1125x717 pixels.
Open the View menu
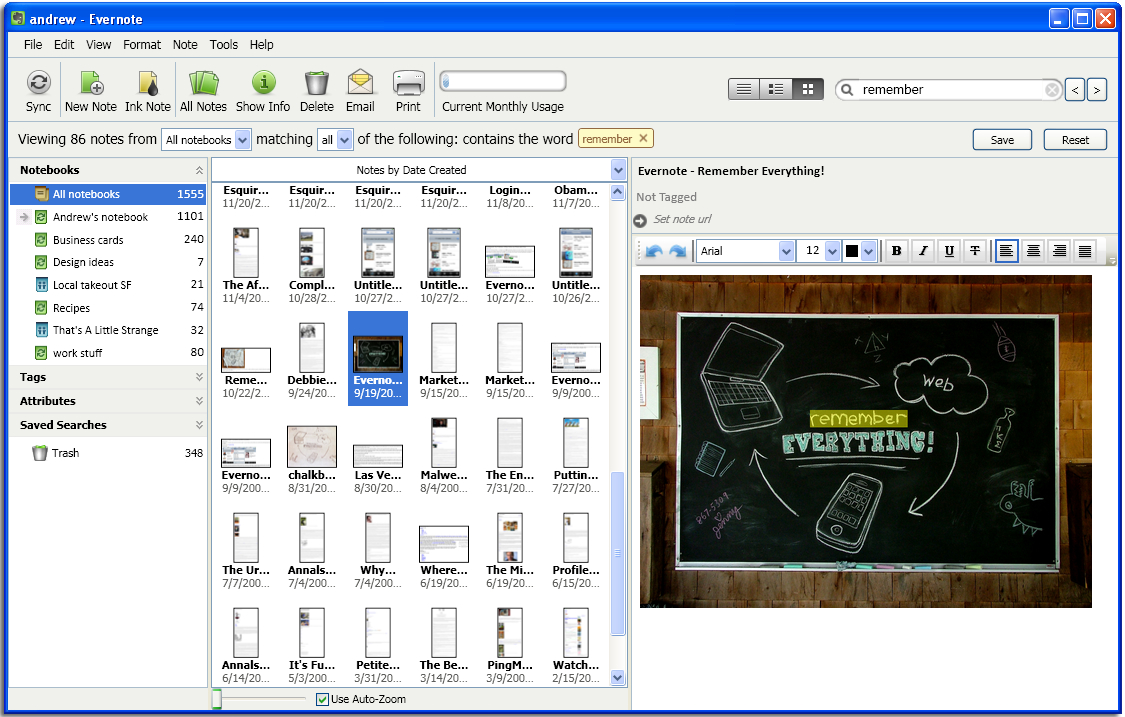(x=98, y=44)
